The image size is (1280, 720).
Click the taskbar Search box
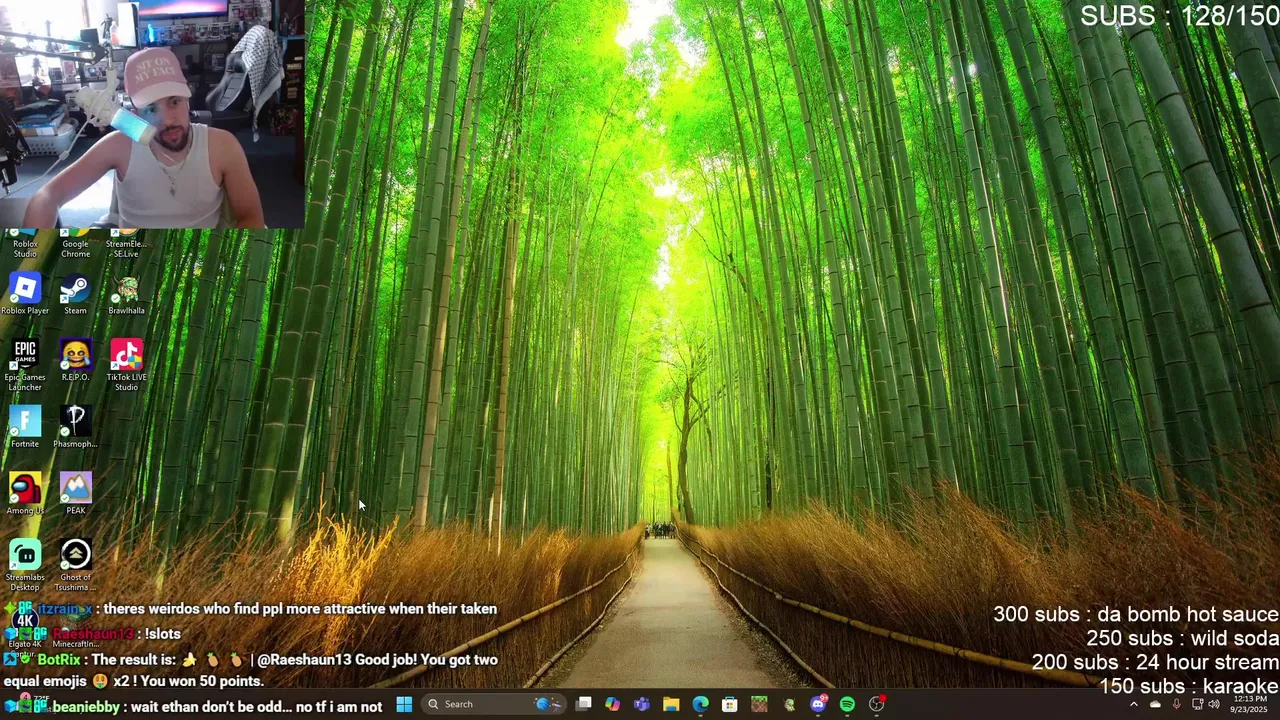[495, 704]
